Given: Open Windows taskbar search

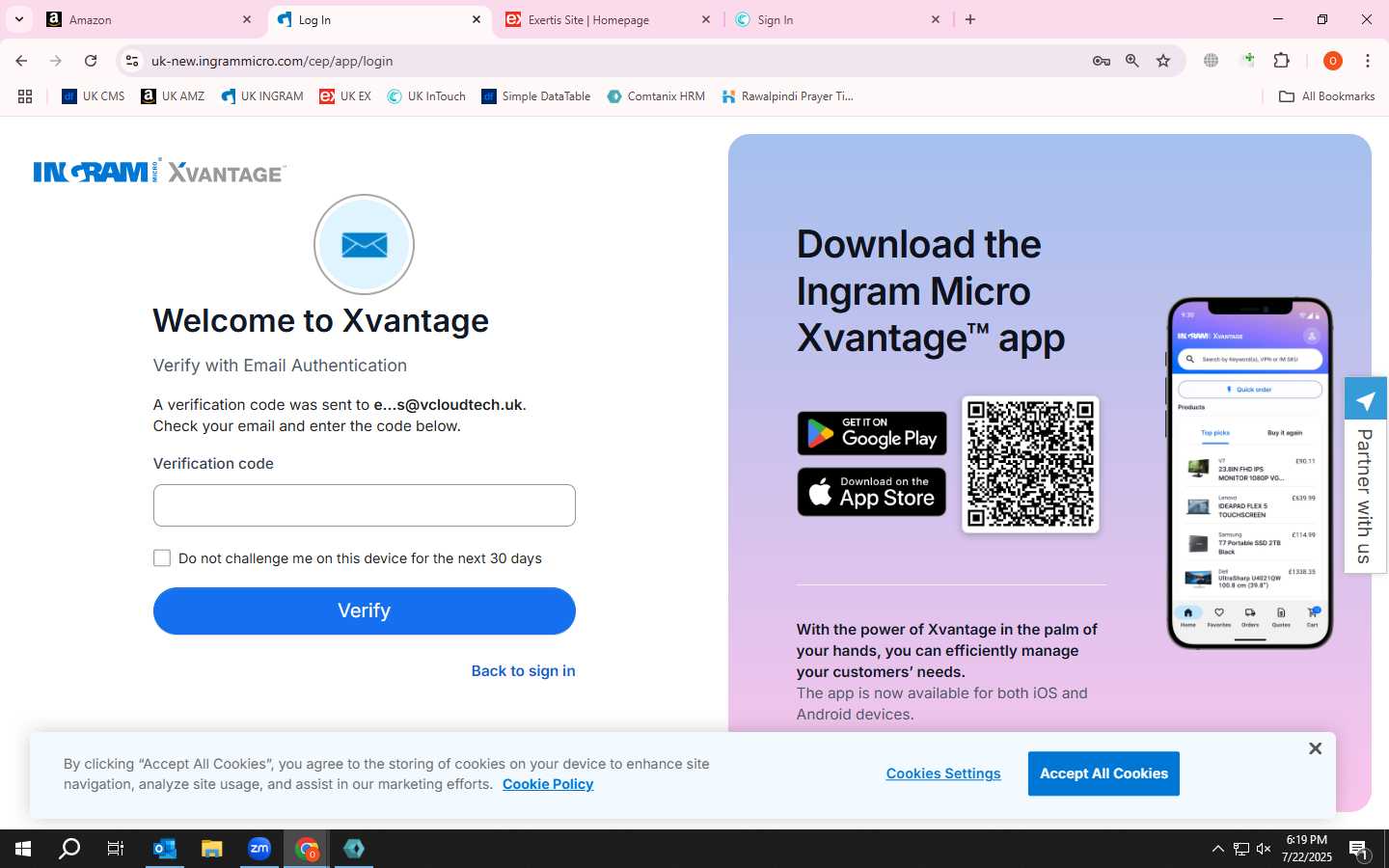Looking at the screenshot, I should pyautogui.click(x=69, y=849).
